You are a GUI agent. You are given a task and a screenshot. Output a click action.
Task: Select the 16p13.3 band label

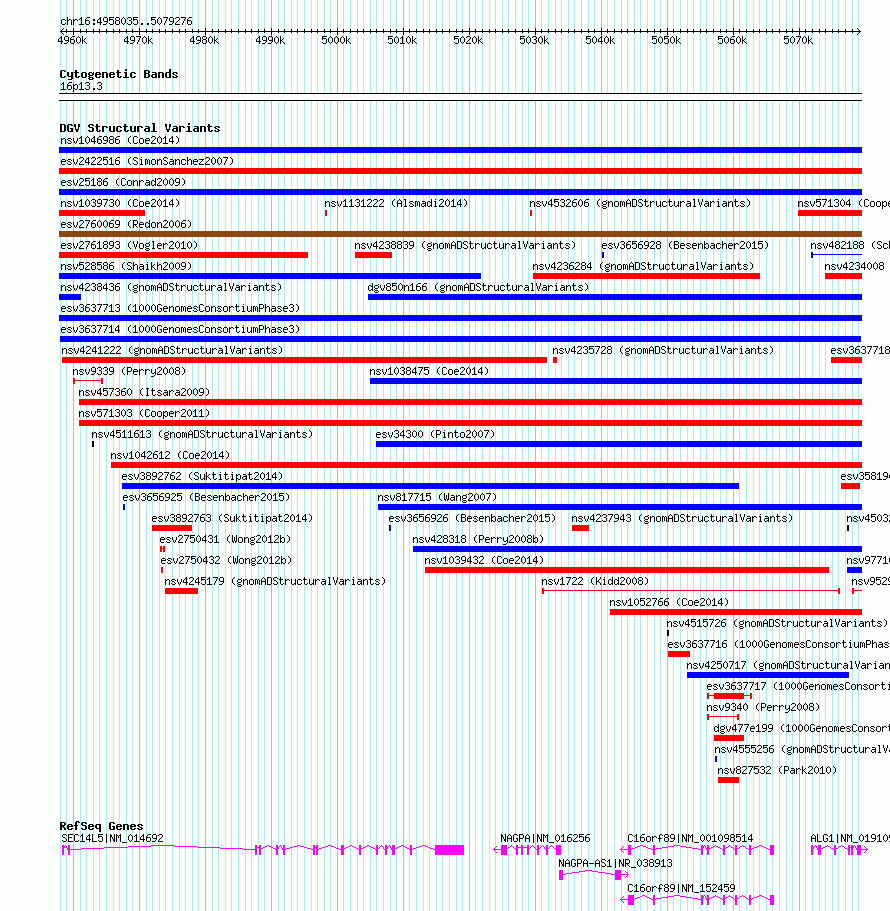click(x=81, y=87)
